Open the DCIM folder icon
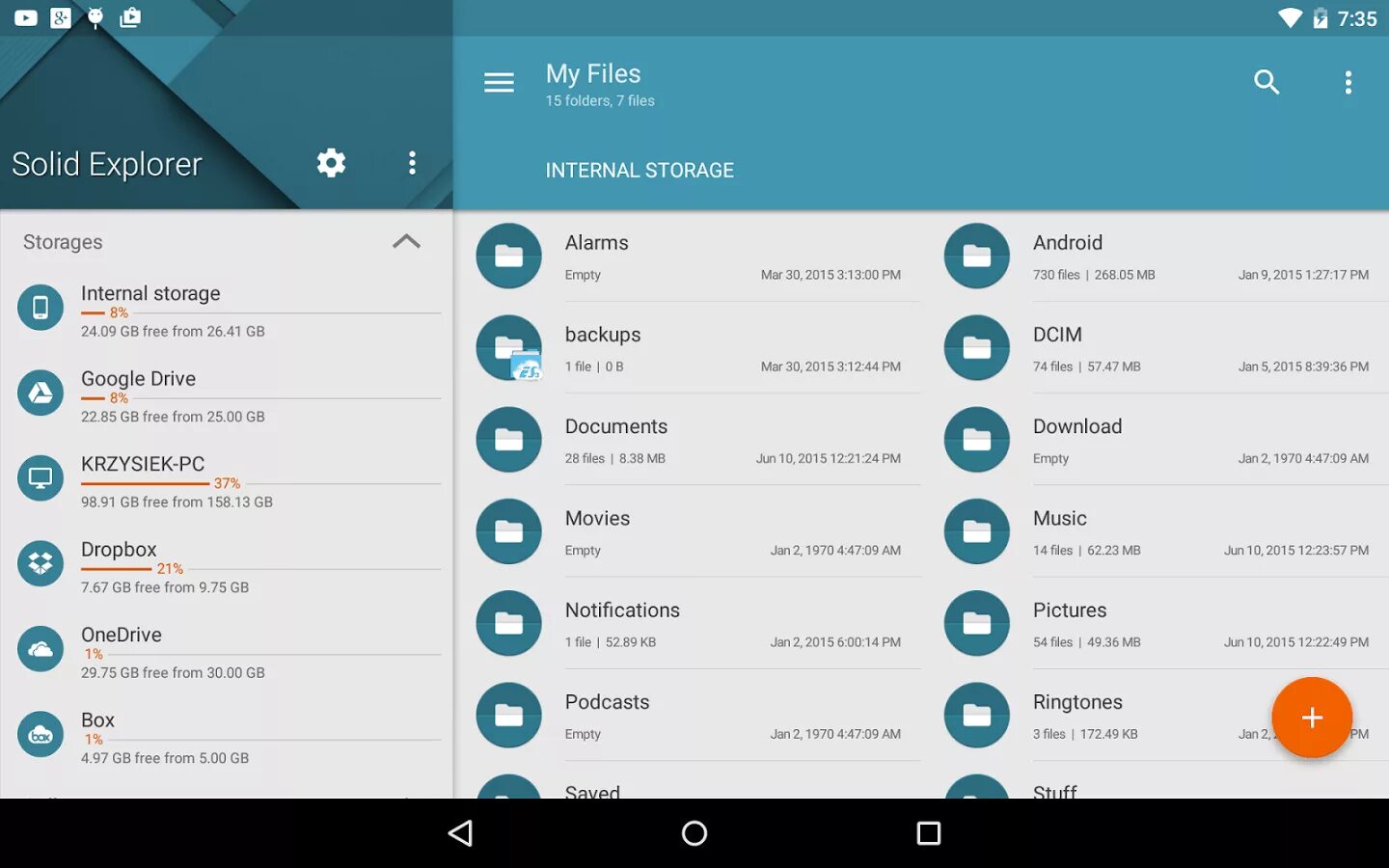 click(x=977, y=347)
